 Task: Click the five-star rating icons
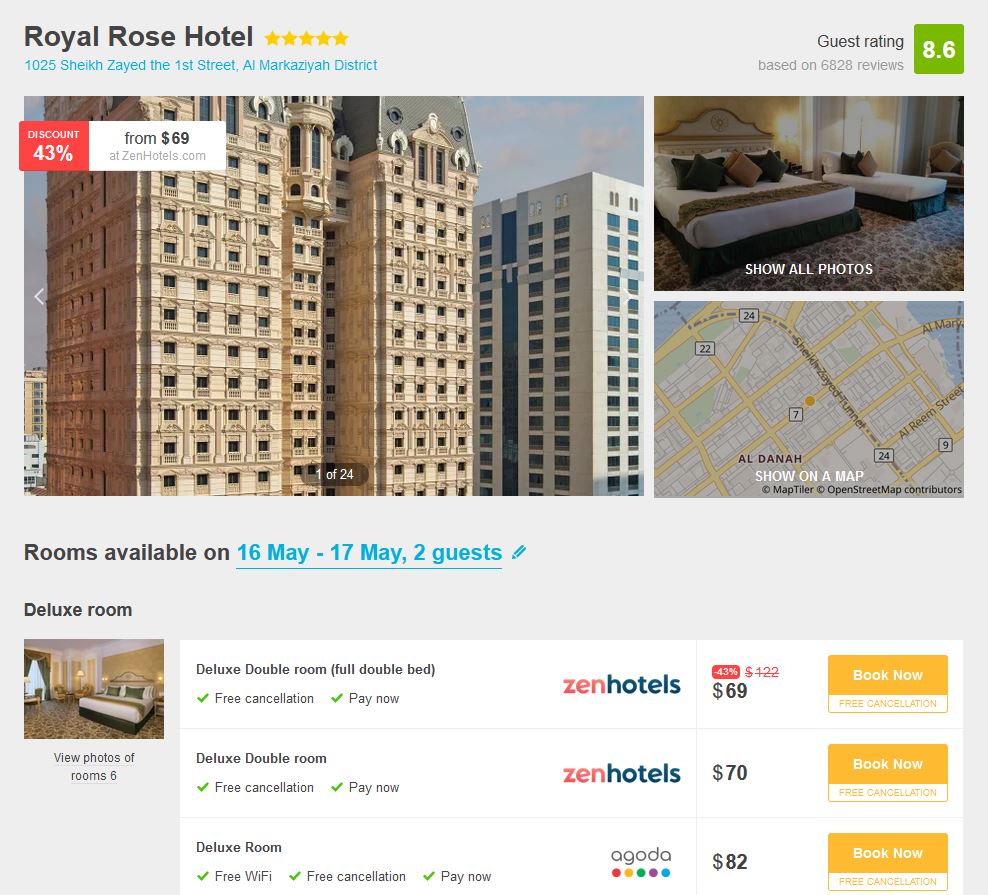coord(306,38)
